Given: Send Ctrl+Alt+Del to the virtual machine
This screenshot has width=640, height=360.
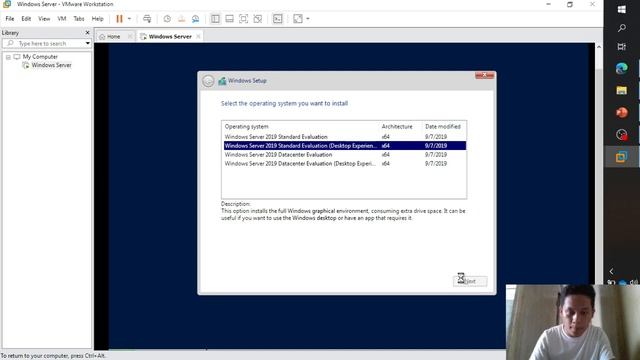Looking at the screenshot, I should click(x=147, y=19).
